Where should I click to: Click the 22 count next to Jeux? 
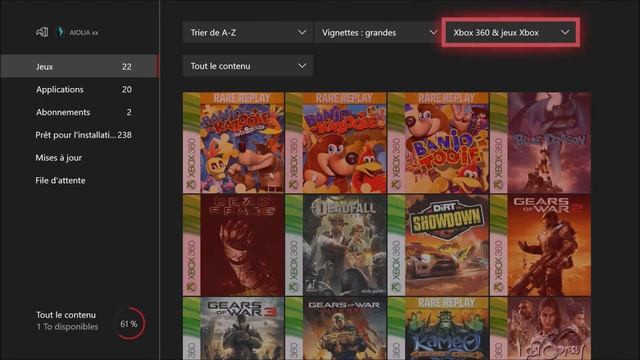tap(127, 67)
